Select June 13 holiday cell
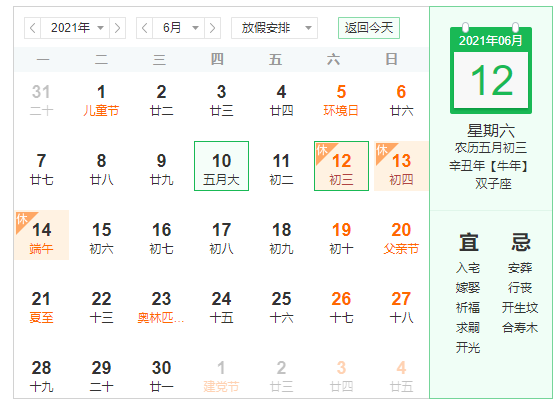This screenshot has width=559, height=403. pos(401,166)
